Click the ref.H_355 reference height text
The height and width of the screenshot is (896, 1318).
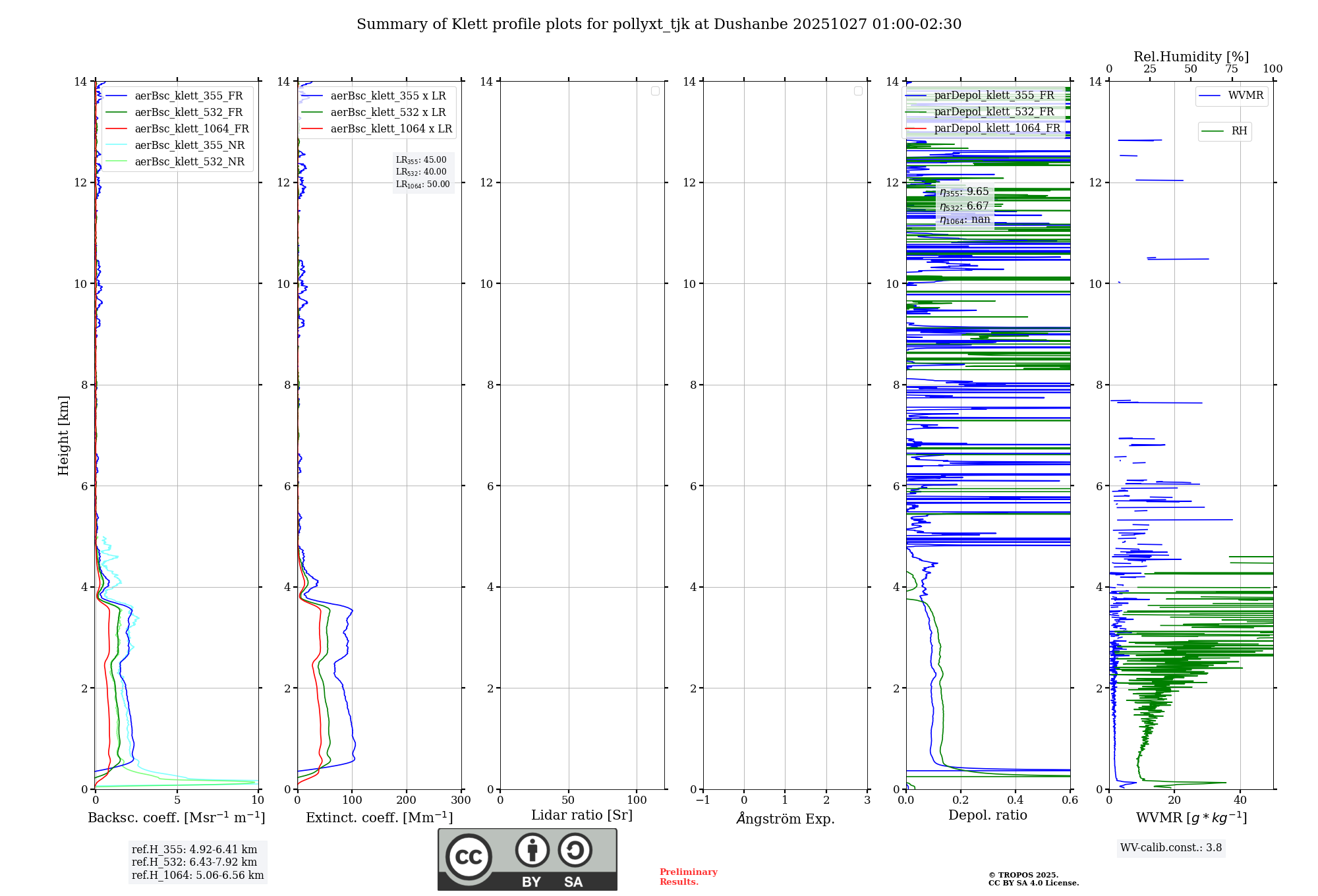pyautogui.click(x=194, y=850)
